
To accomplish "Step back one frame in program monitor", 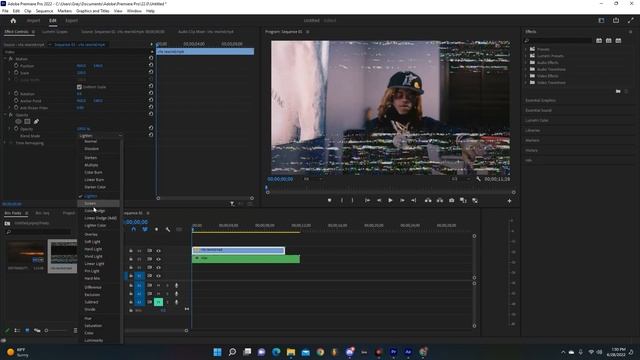I will (x=379, y=200).
